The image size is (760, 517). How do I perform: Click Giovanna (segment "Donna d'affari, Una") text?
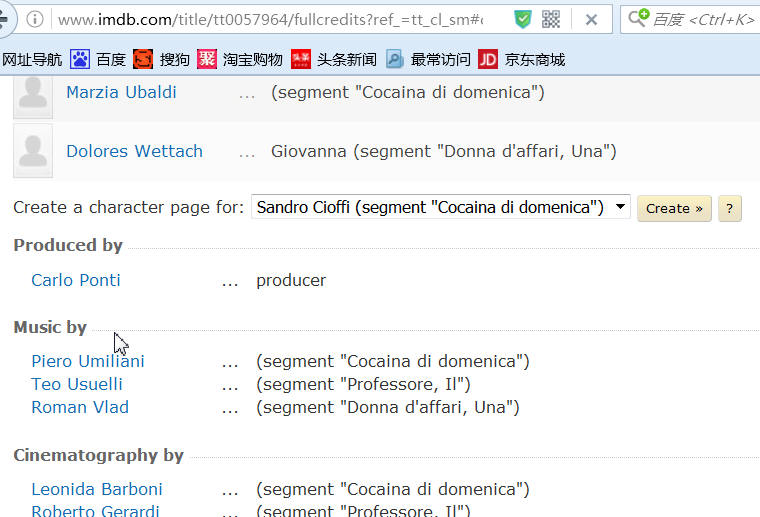(x=443, y=151)
